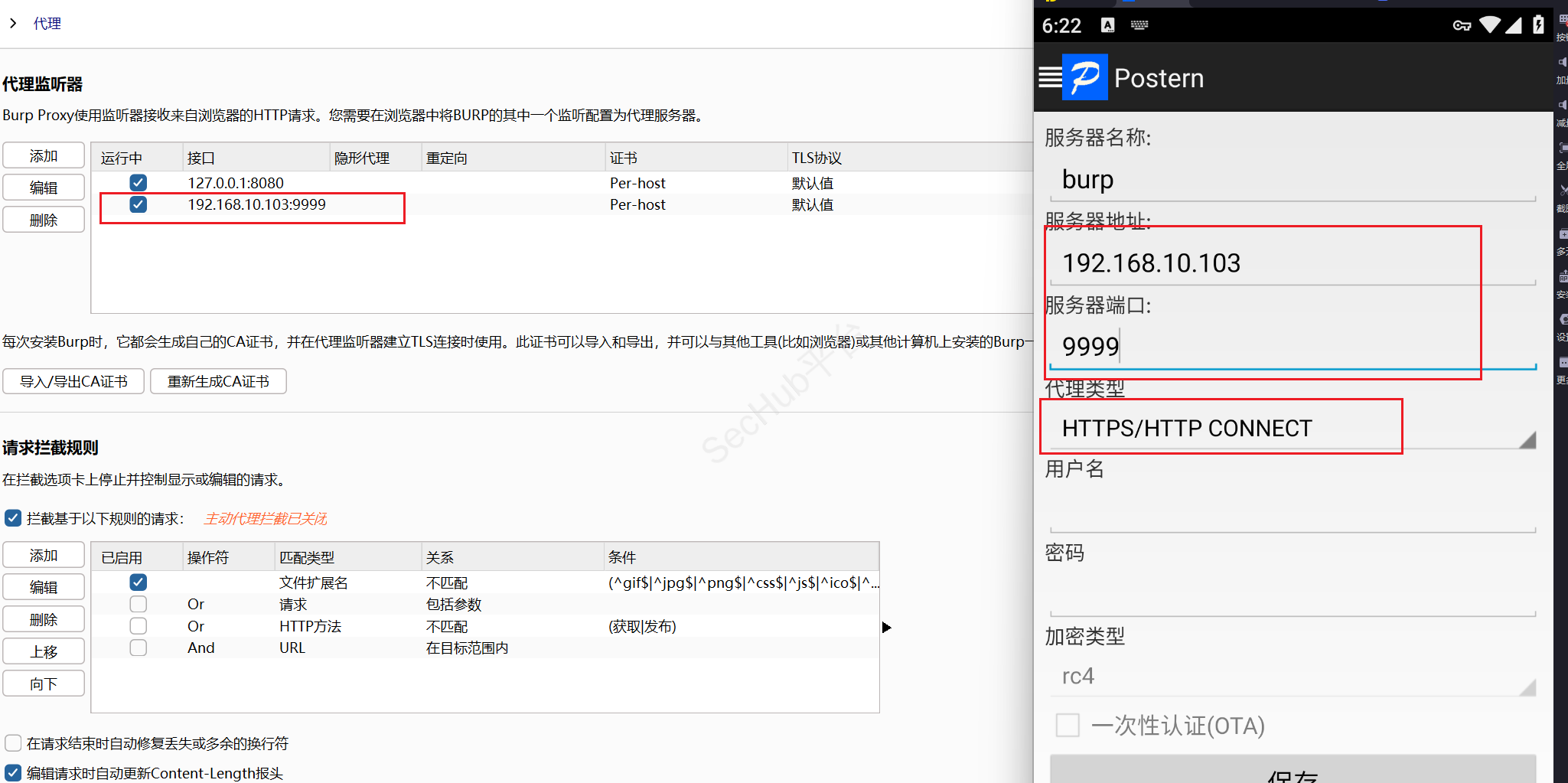
Task: Tap the battery charging status icon
Action: coord(1538,24)
